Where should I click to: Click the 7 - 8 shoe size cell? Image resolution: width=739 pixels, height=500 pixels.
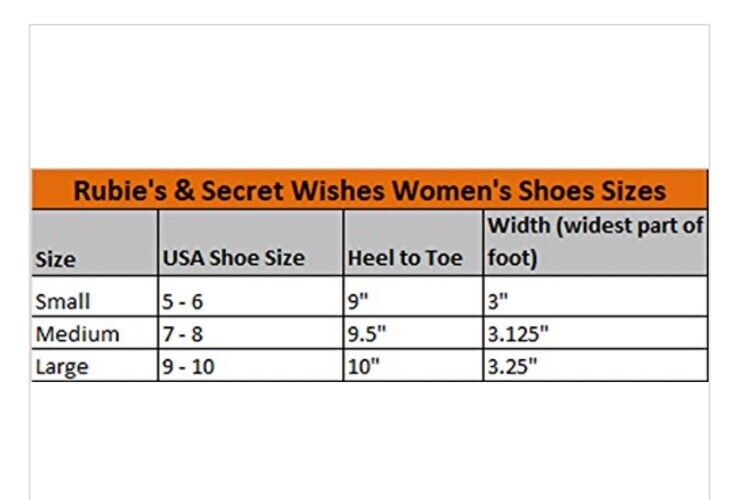[x=251, y=333]
